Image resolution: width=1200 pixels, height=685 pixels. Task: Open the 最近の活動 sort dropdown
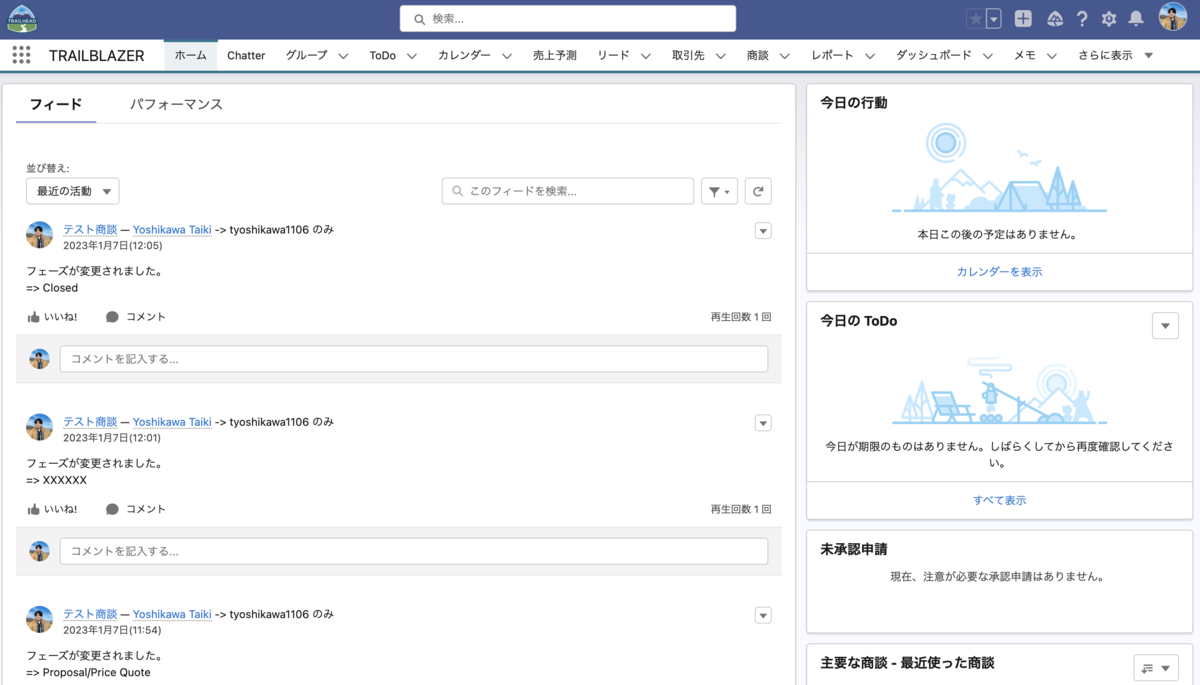72,190
